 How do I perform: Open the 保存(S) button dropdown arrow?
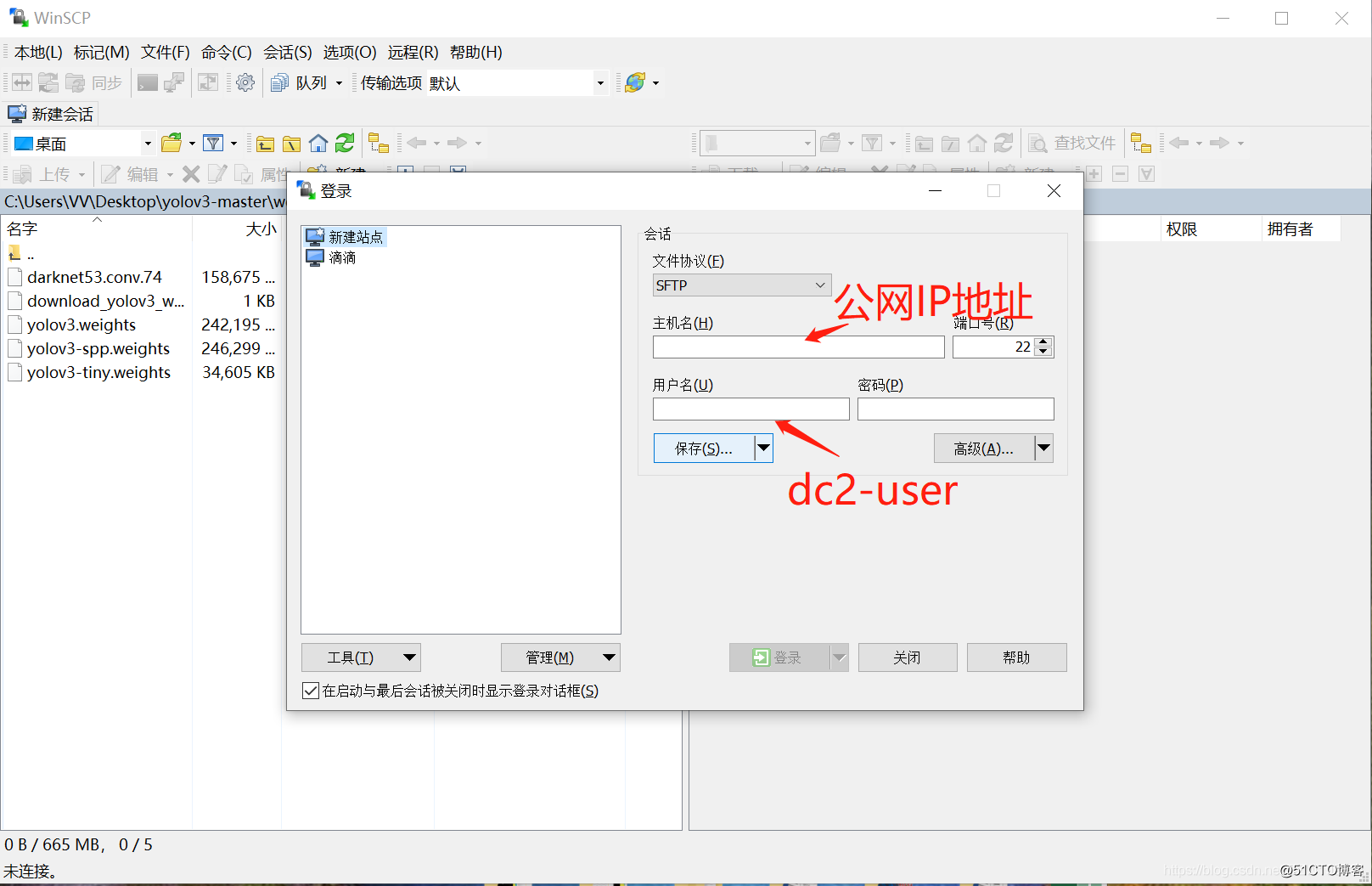tap(764, 448)
